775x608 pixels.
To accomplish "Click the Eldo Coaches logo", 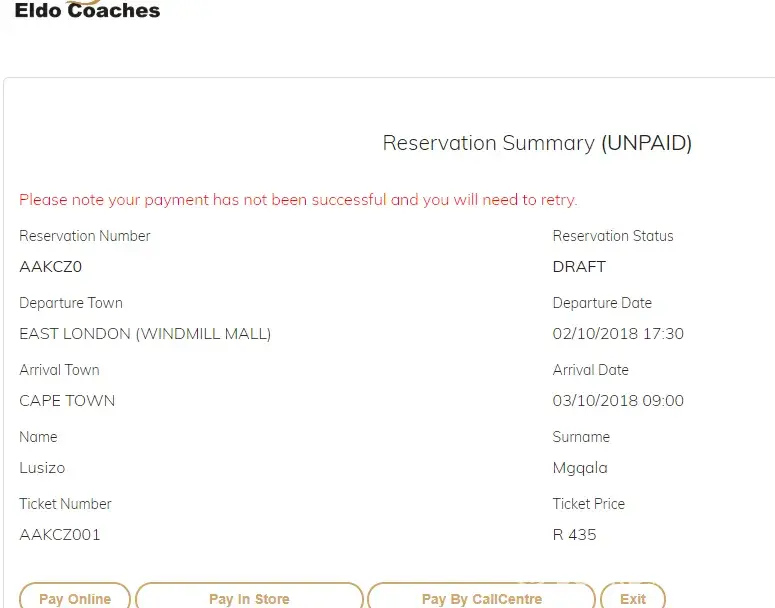I will point(87,11).
